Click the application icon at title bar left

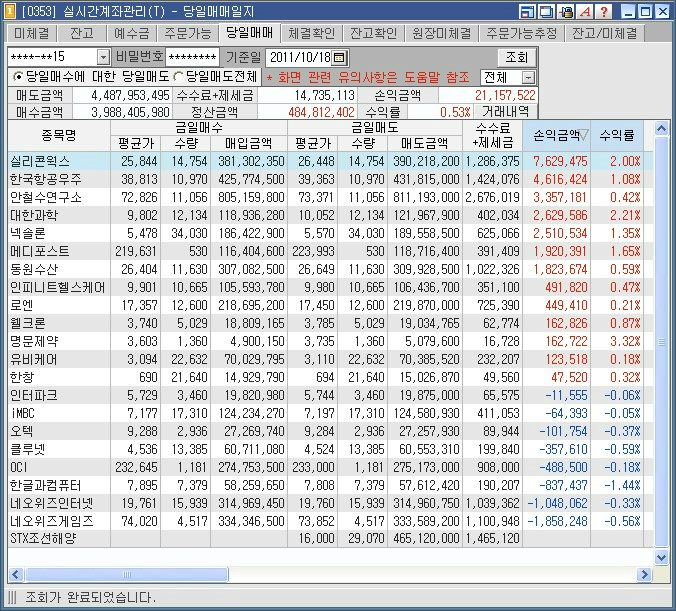10,12
